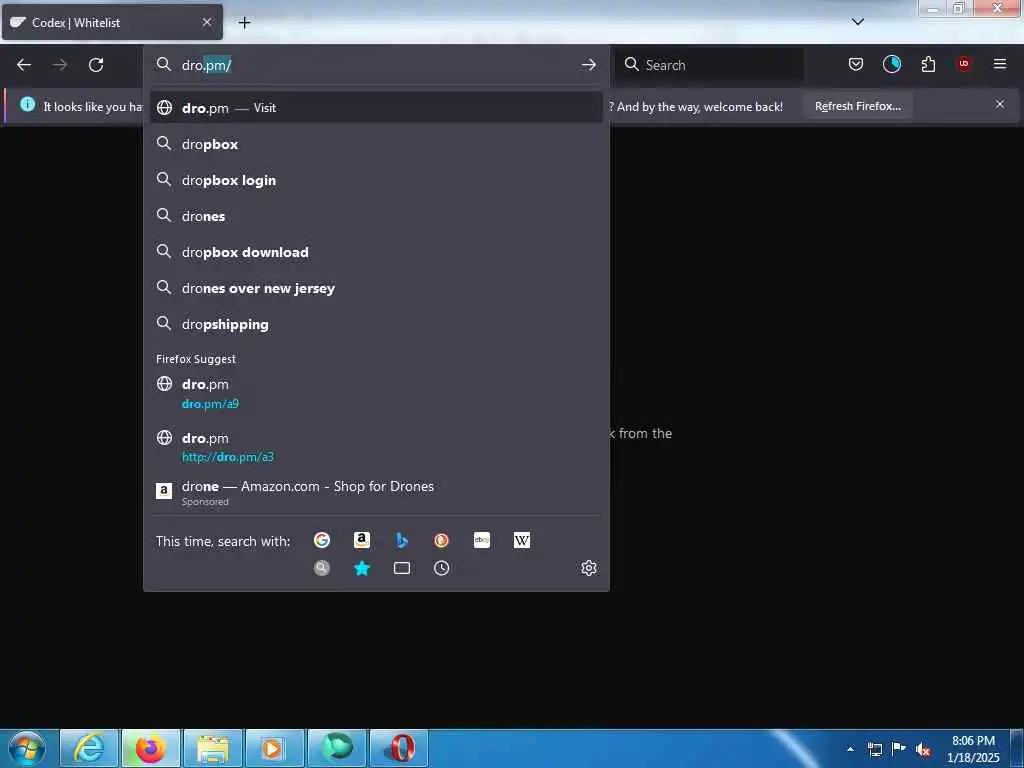Search this time with Amazon
Image resolution: width=1024 pixels, height=768 pixels.
(362, 540)
